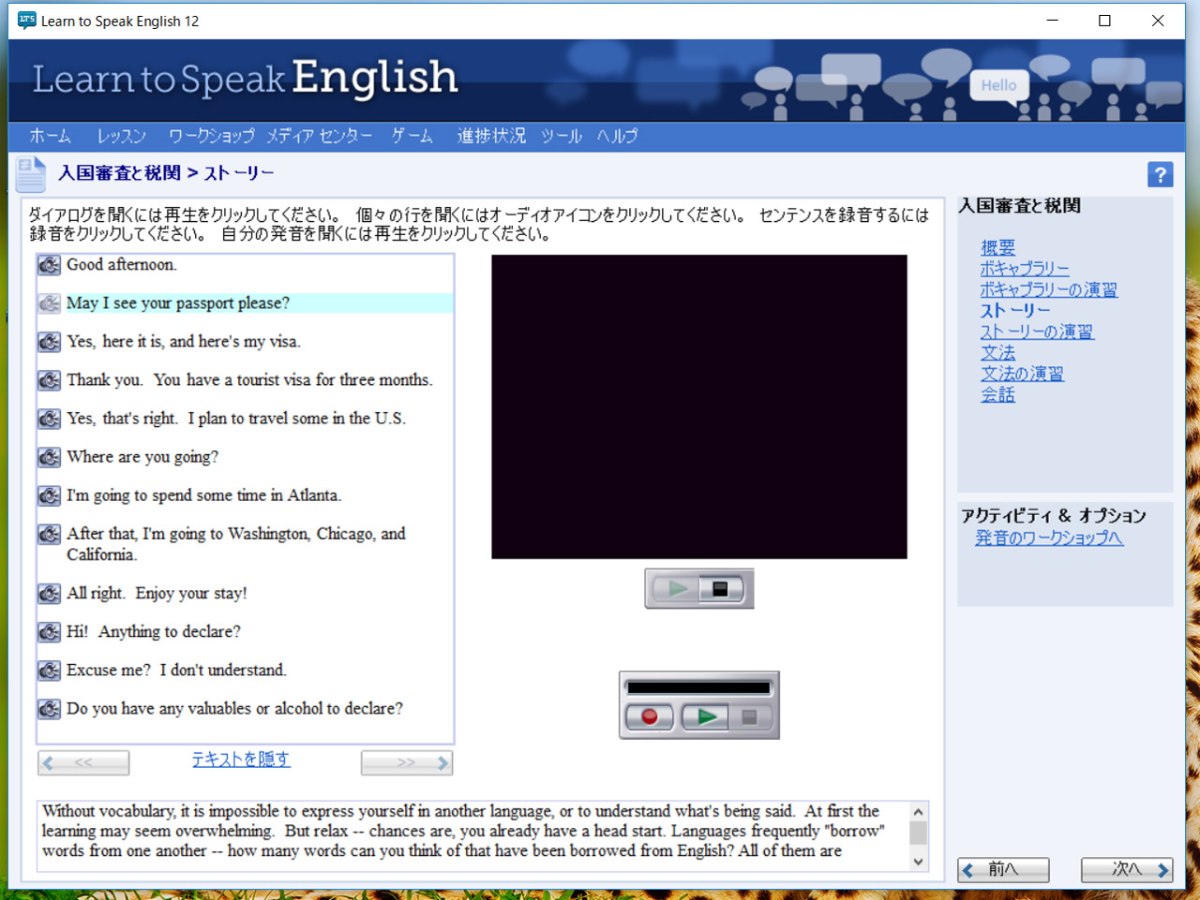Click the red record button on the recorder
1200x900 pixels.
[x=648, y=716]
